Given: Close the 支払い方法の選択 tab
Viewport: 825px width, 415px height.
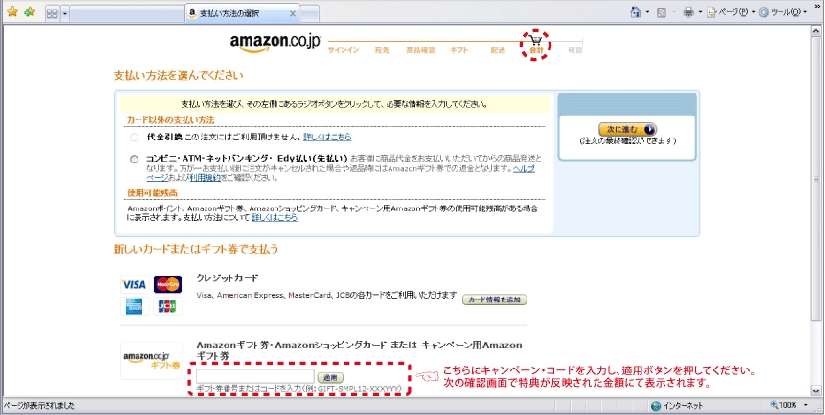Looking at the screenshot, I should pyautogui.click(x=293, y=13).
